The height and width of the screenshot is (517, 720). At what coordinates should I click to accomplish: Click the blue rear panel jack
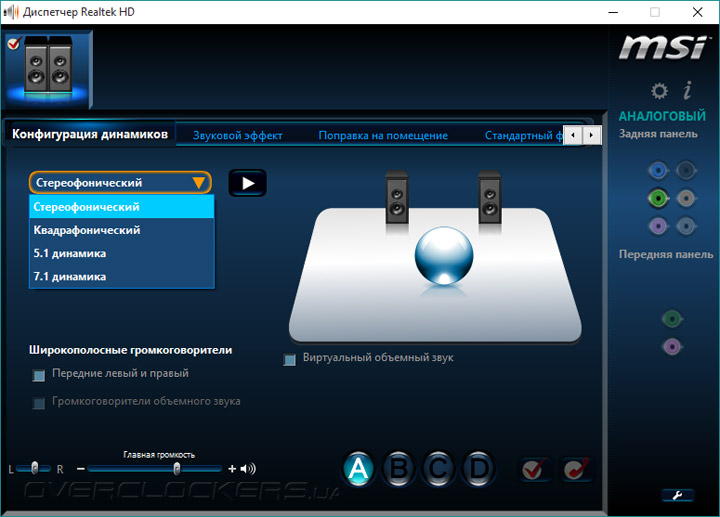tap(658, 170)
